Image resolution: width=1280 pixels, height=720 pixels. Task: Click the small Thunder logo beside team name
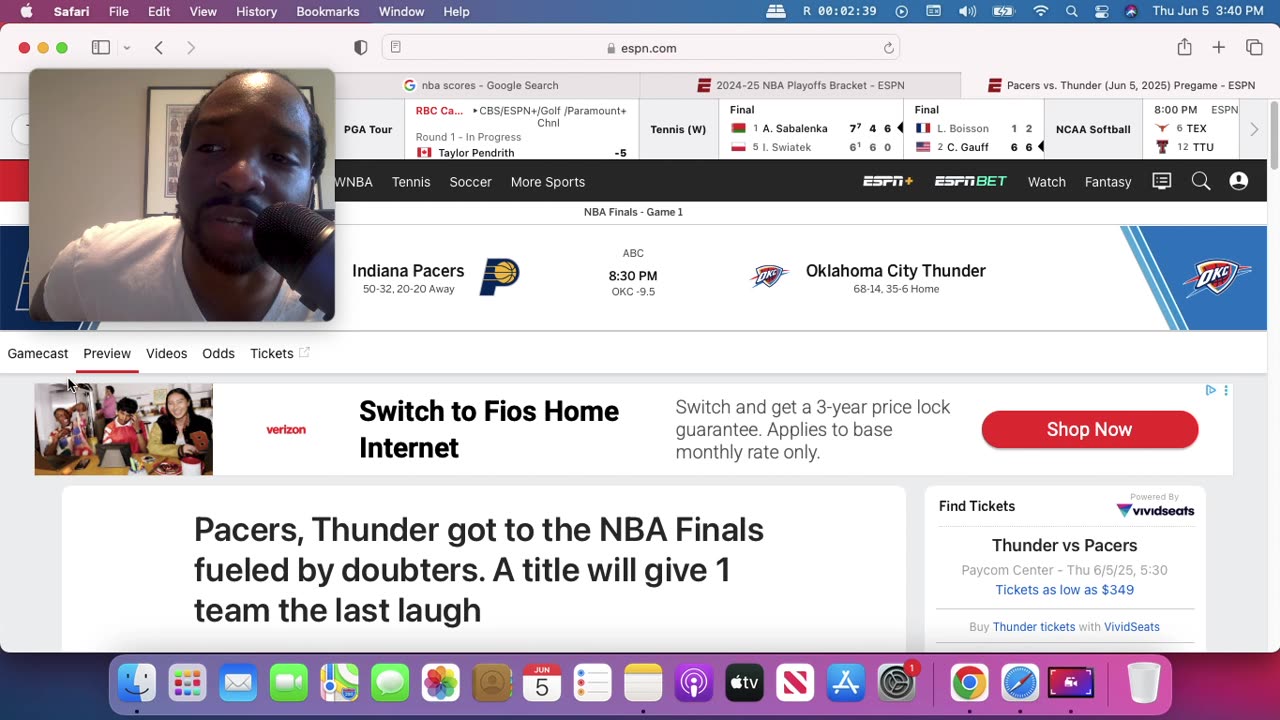(x=770, y=276)
